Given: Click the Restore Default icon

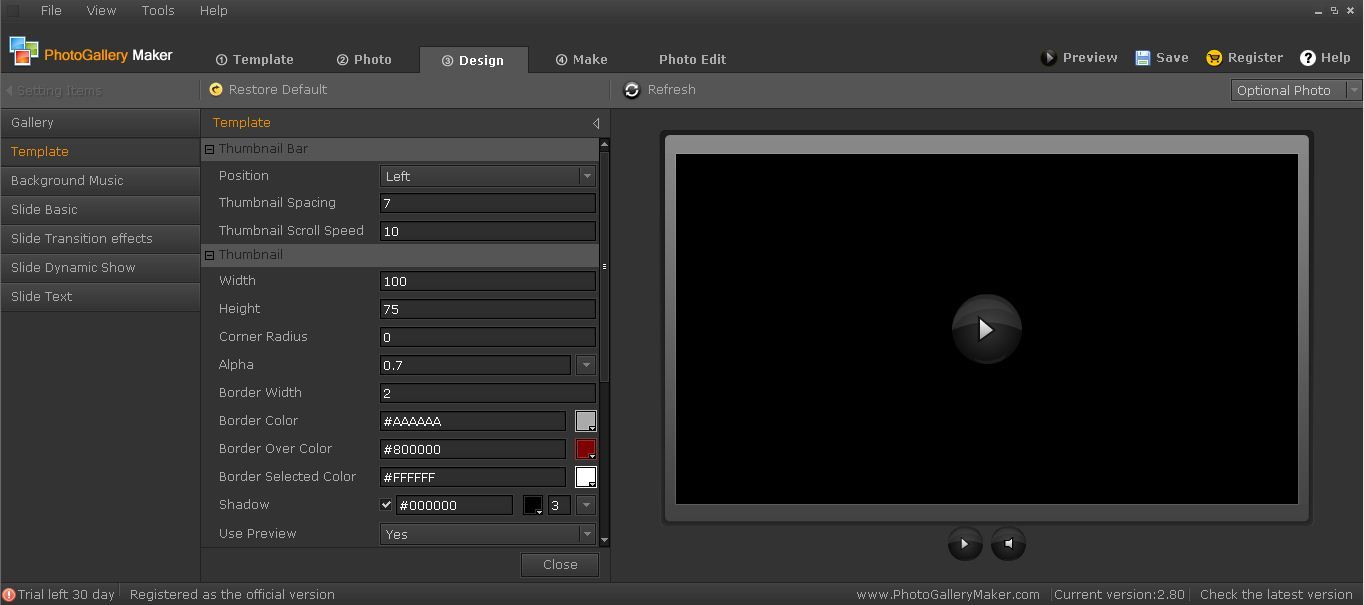Looking at the screenshot, I should click(x=216, y=90).
